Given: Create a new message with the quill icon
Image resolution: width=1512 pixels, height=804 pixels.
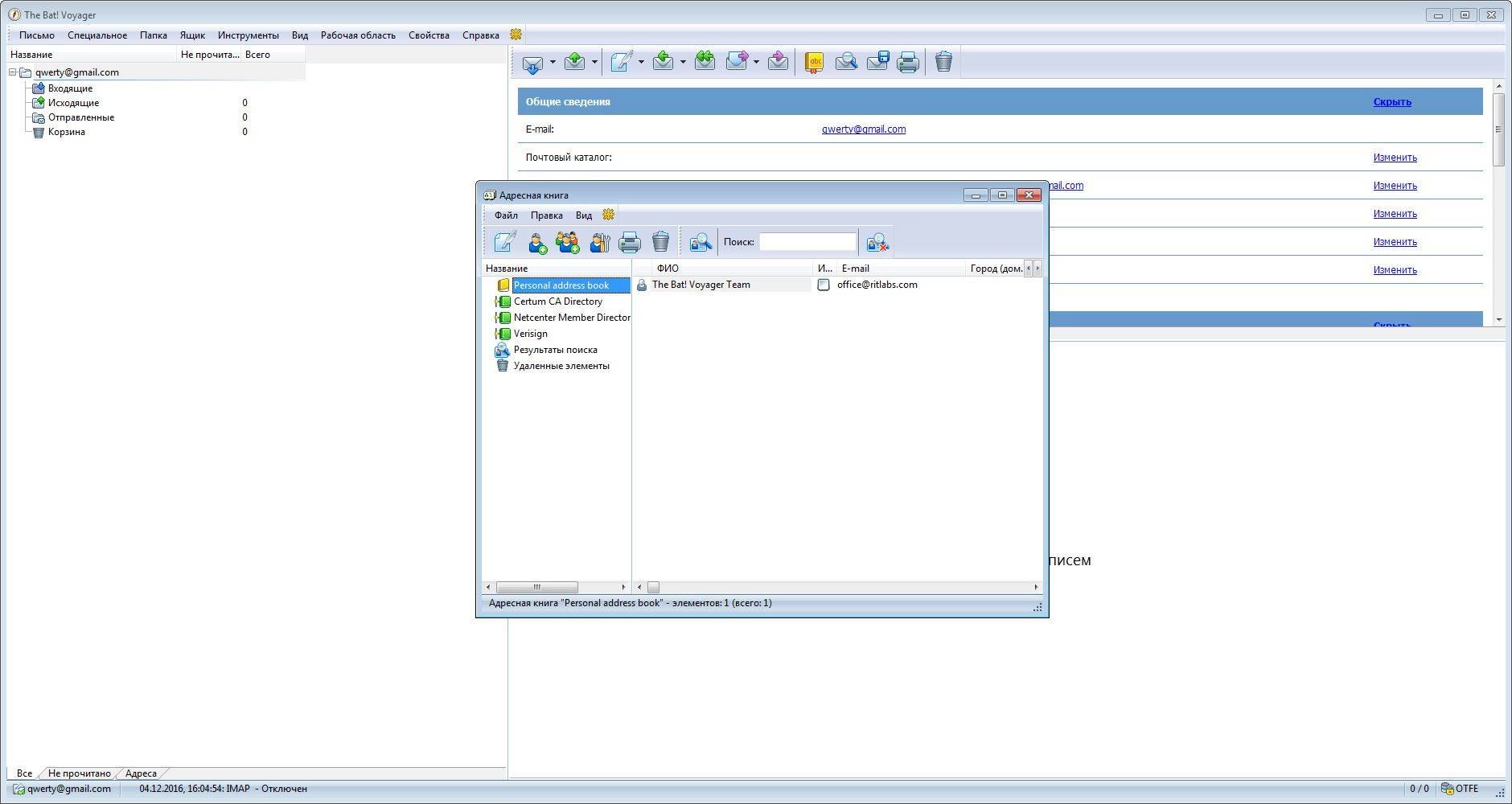Looking at the screenshot, I should [621, 62].
